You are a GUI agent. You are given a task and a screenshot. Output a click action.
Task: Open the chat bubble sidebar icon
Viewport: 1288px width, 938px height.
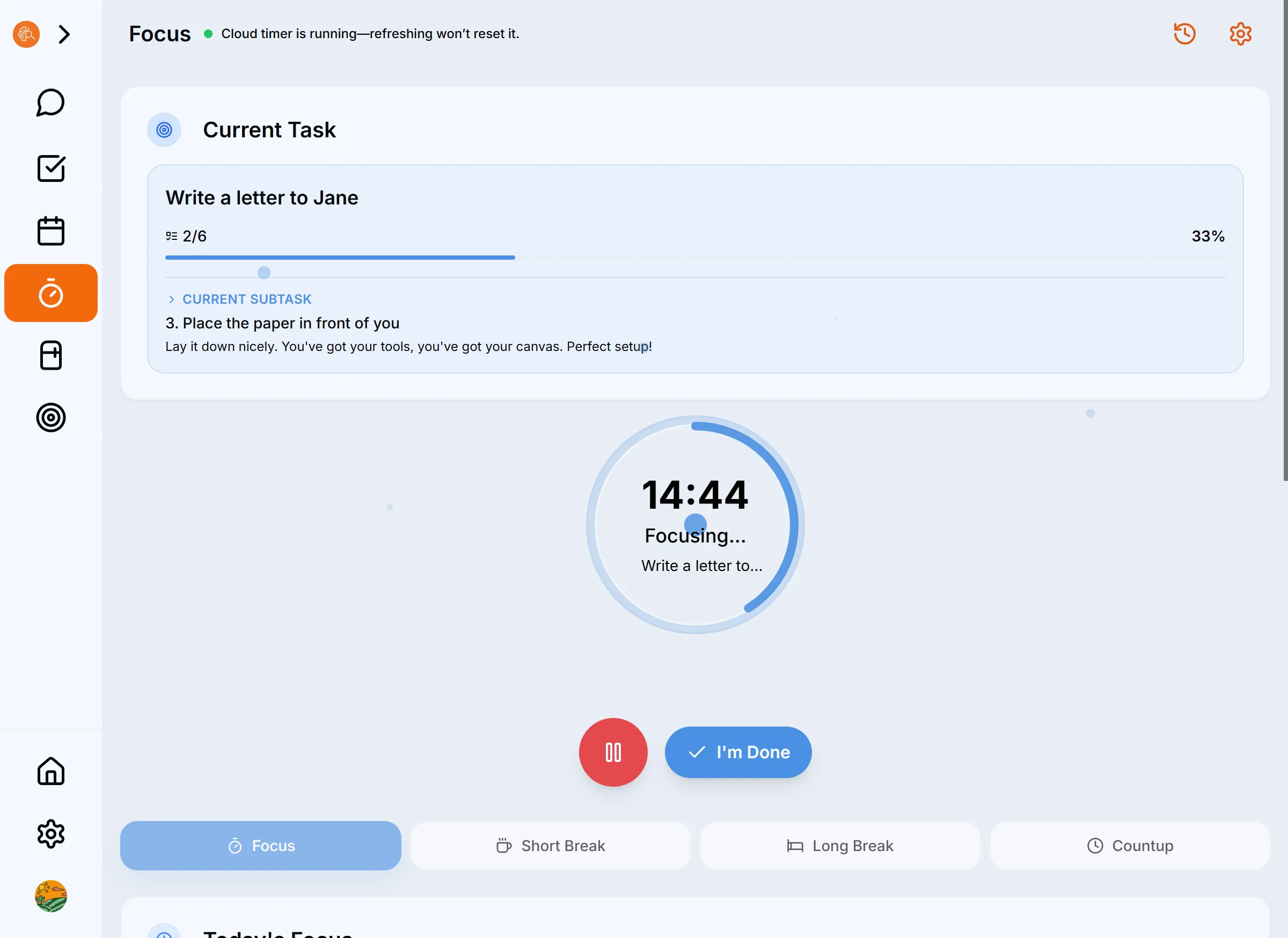[x=50, y=104]
